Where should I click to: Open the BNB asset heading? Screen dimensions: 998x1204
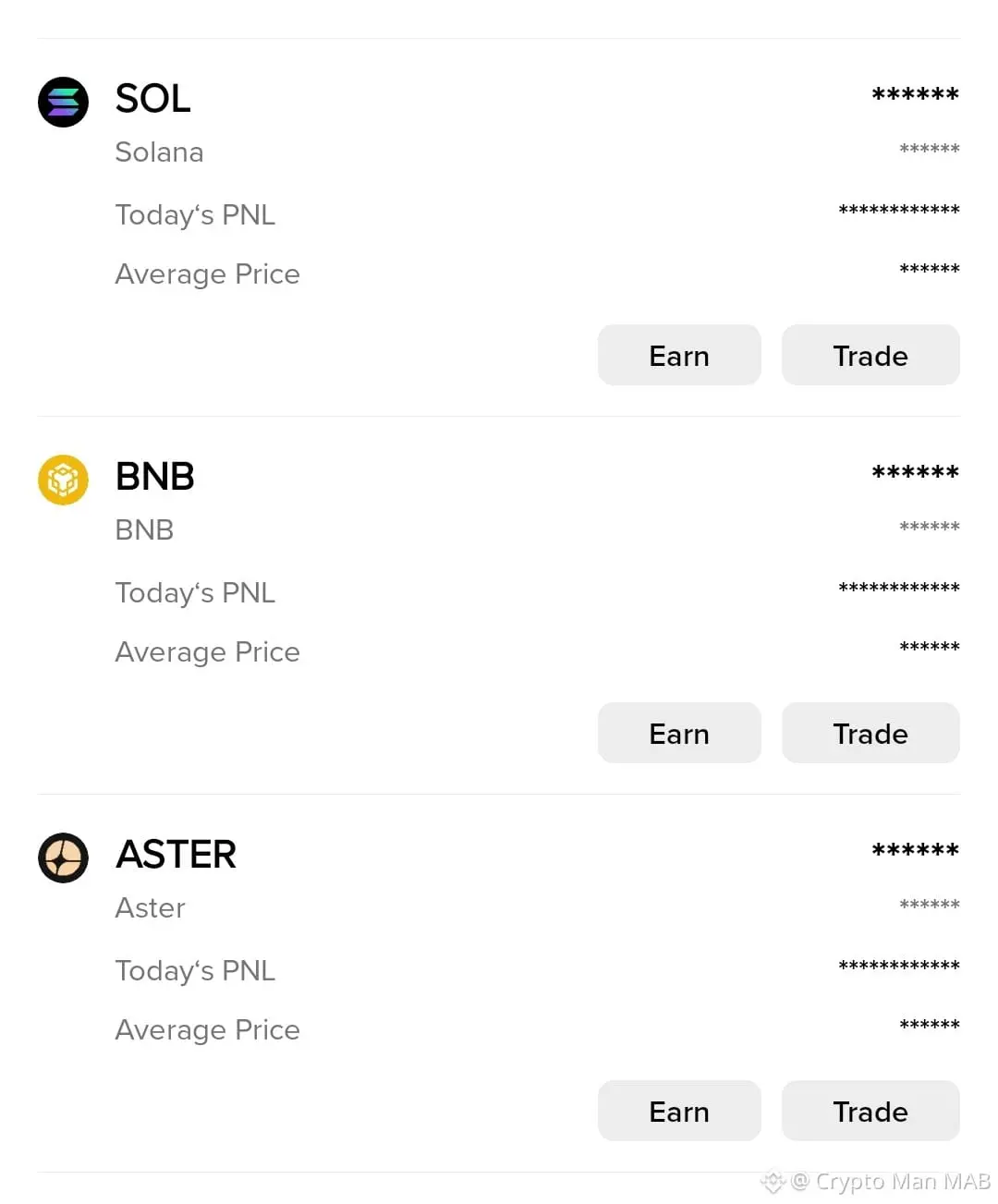(x=155, y=477)
